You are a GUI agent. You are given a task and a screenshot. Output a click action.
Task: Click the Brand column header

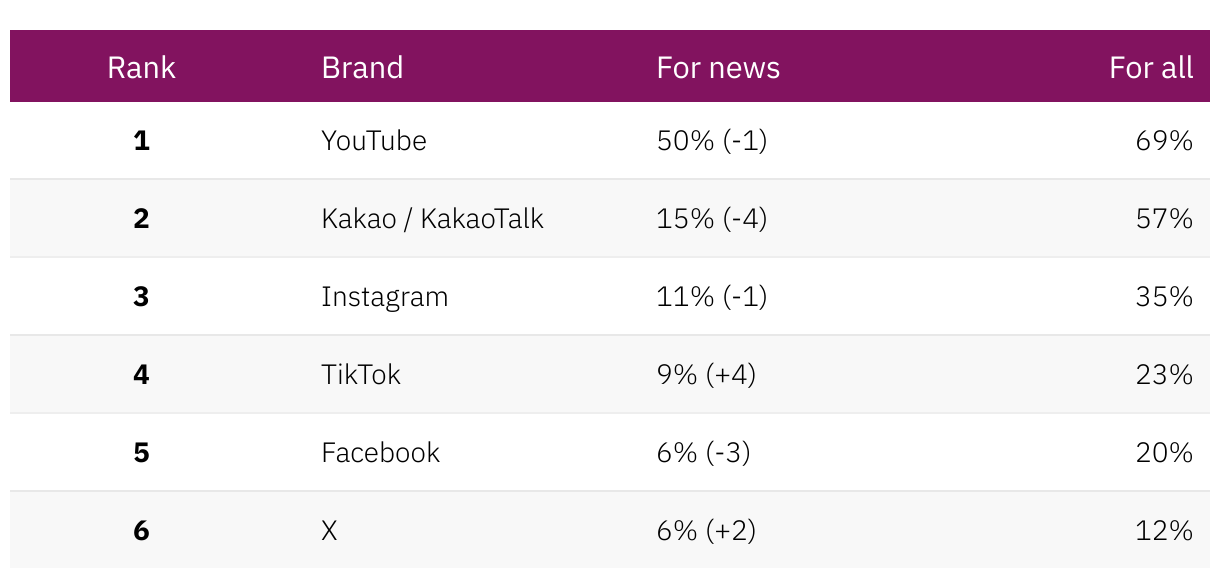click(362, 67)
